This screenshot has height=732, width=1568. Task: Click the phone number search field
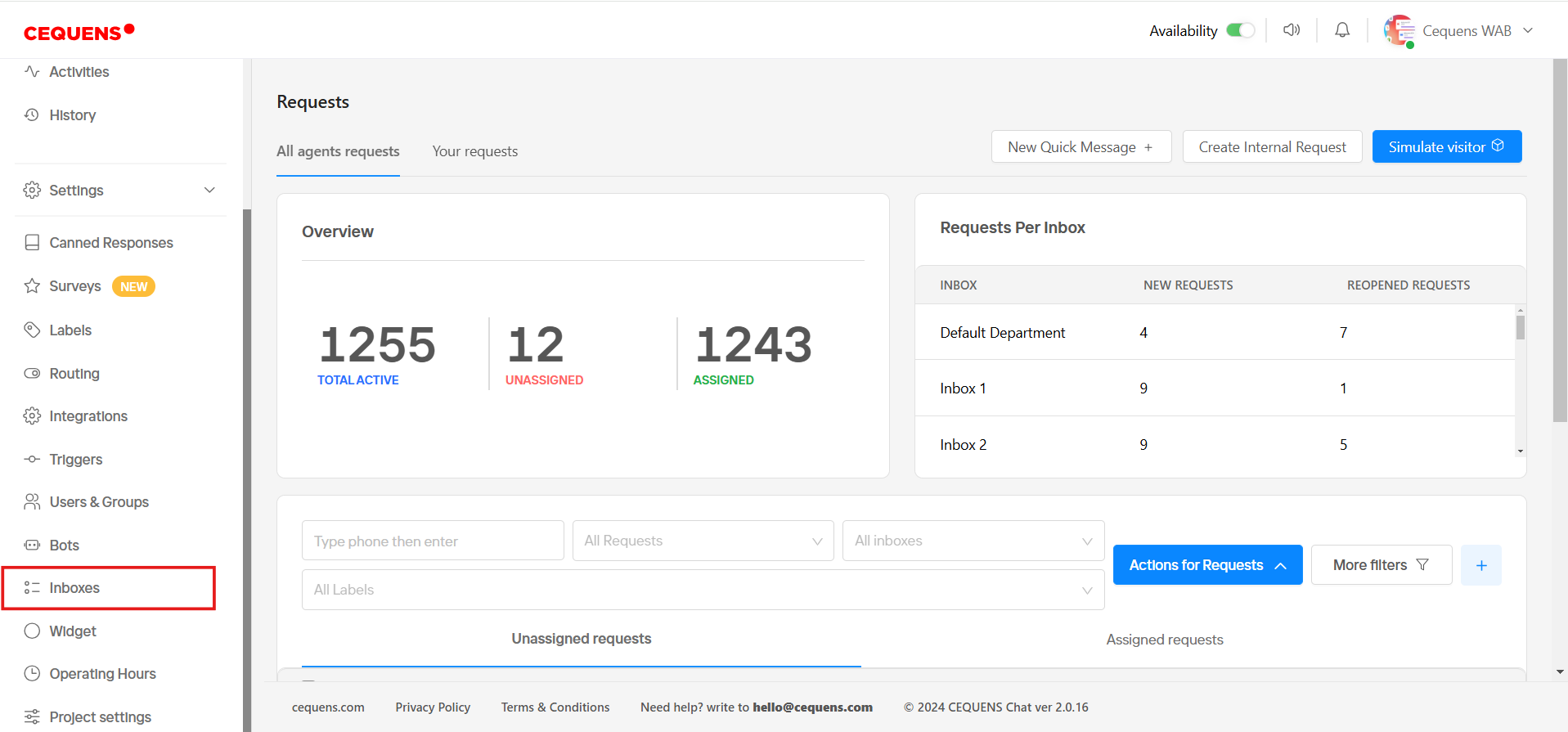(x=433, y=541)
